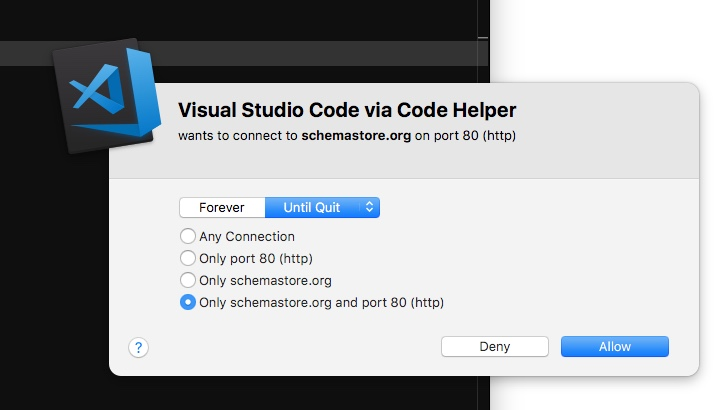Viewport: 716px width, 410px height.
Task: Choose Only port 80 (http) radio option
Action: point(188,258)
